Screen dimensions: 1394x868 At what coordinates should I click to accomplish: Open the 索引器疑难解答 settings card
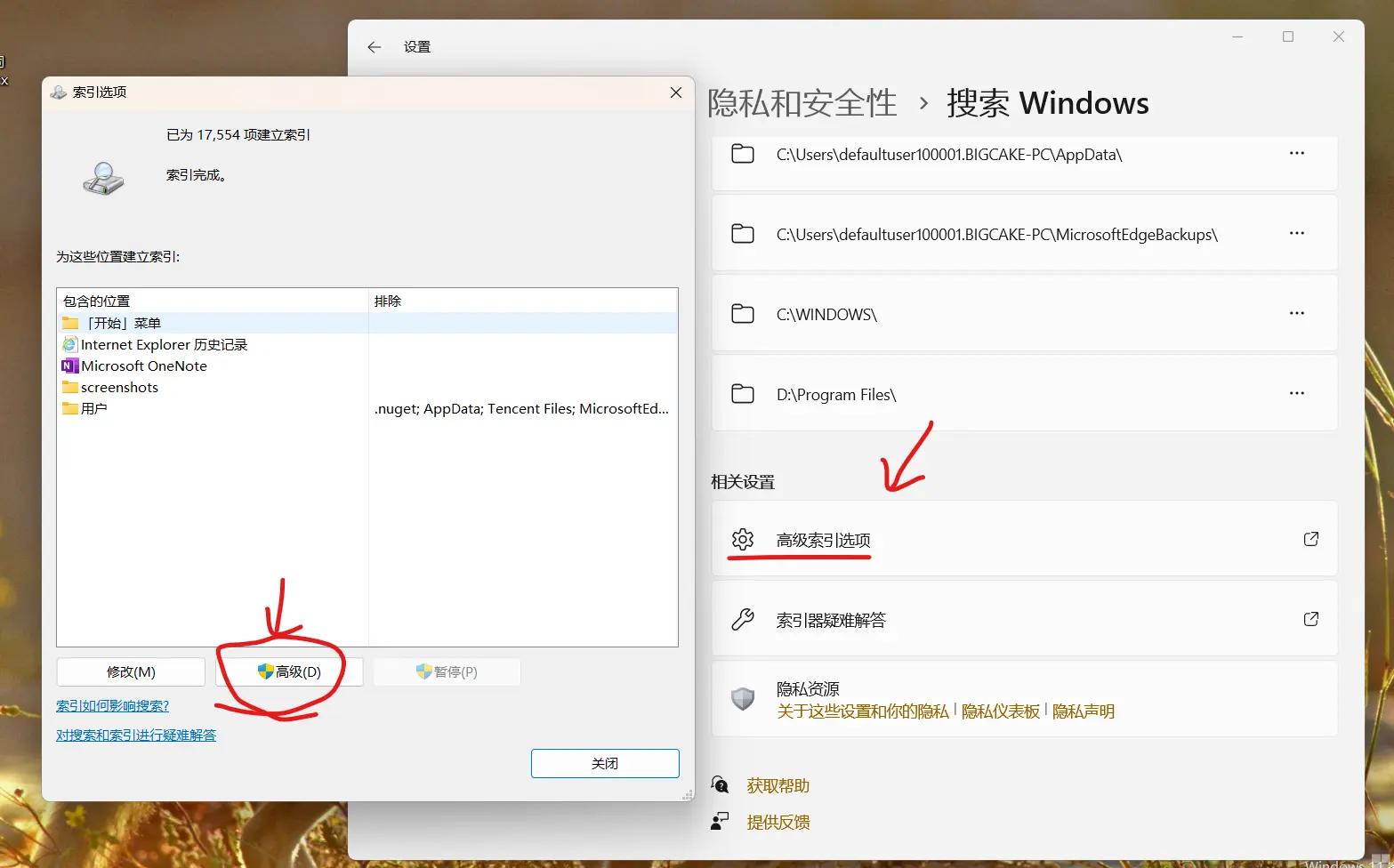pyautogui.click(x=1025, y=619)
